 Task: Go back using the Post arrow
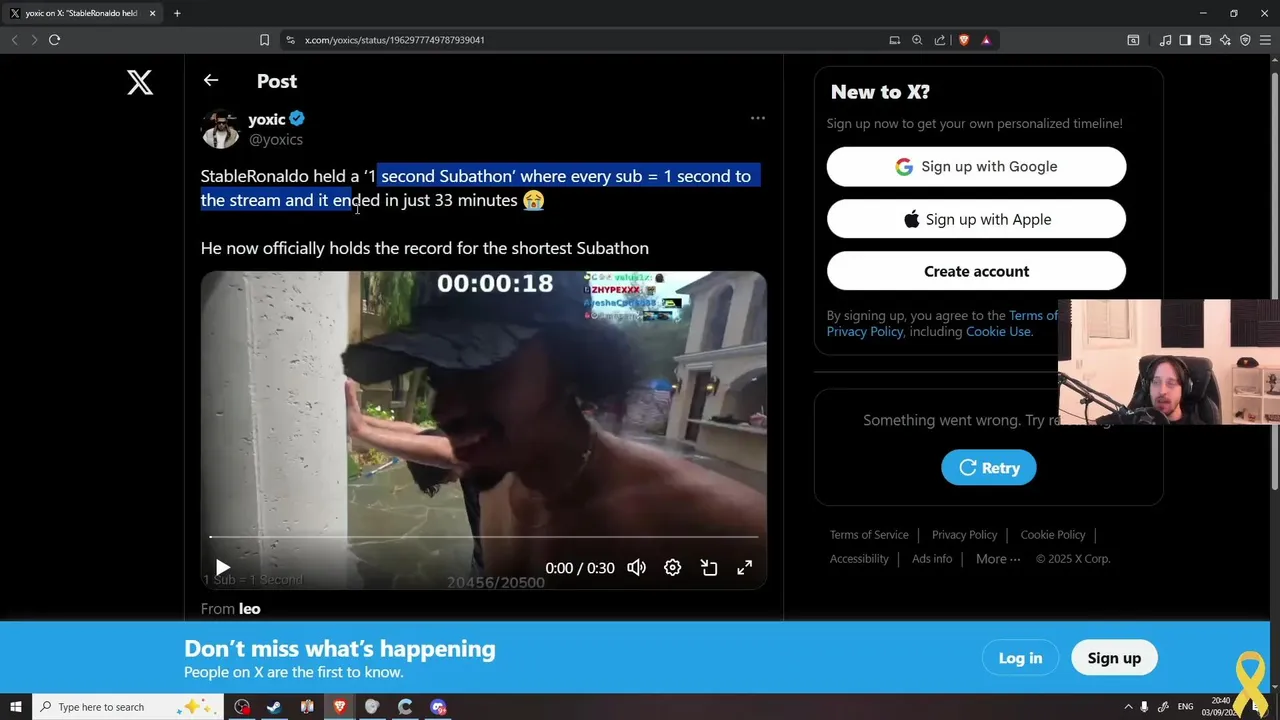[211, 80]
